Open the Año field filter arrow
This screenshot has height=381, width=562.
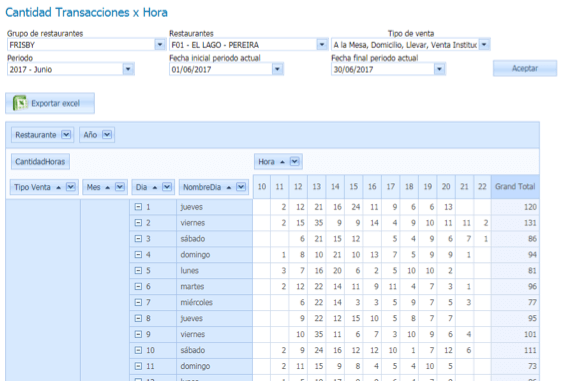click(x=107, y=135)
